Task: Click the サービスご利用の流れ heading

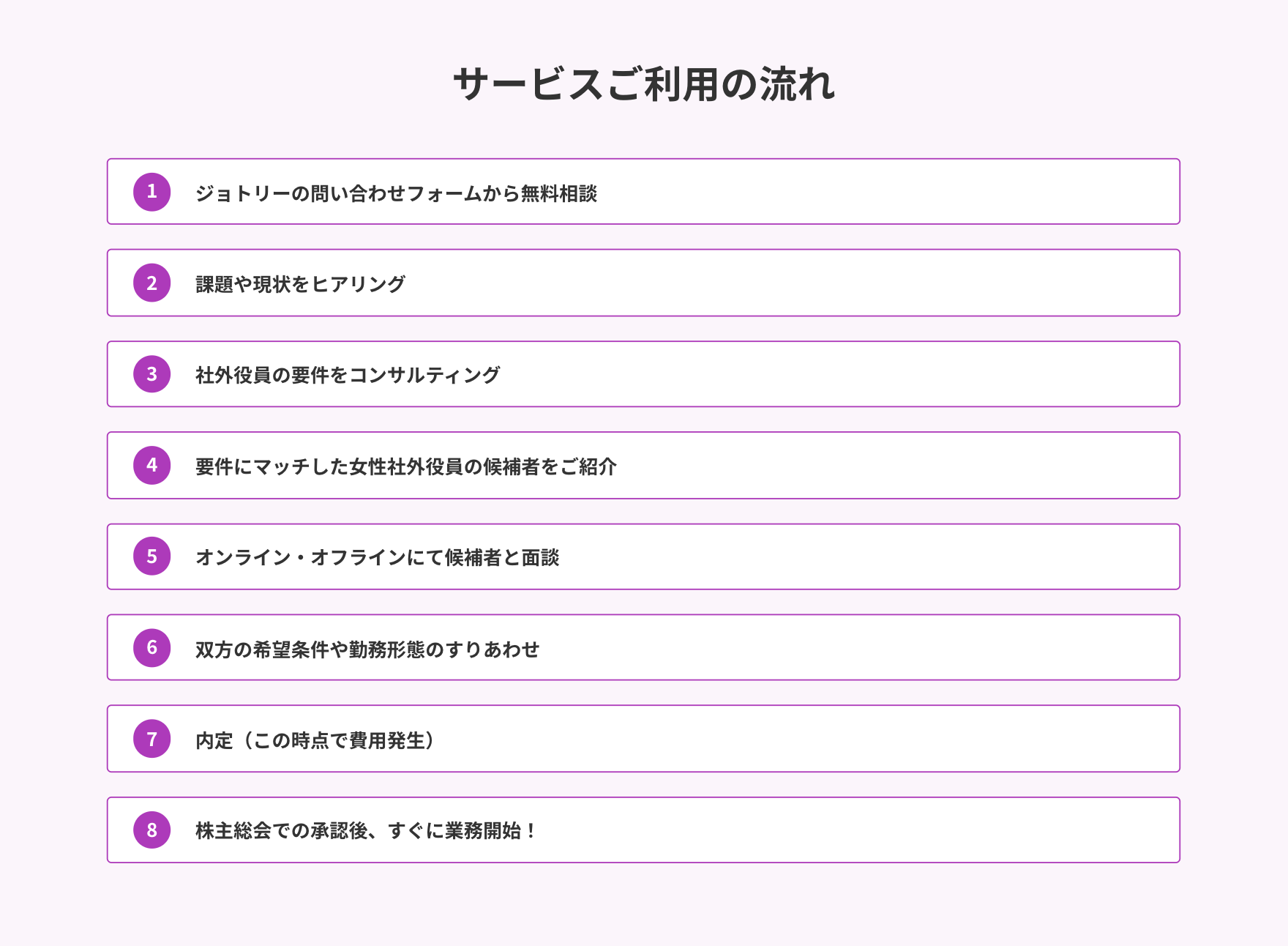Action: coord(644,83)
